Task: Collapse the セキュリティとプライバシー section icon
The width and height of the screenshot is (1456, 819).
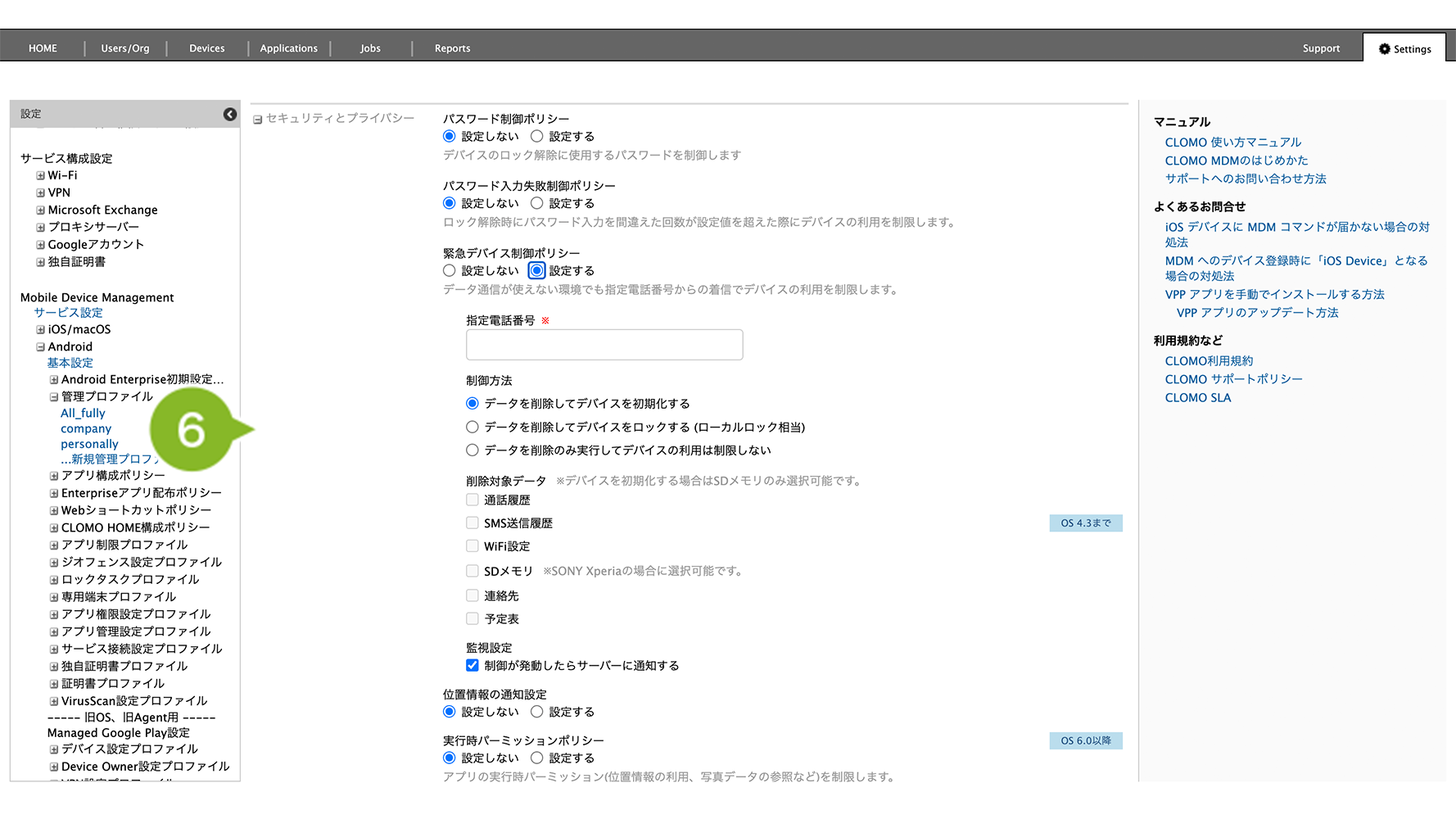Action: pyautogui.click(x=257, y=120)
